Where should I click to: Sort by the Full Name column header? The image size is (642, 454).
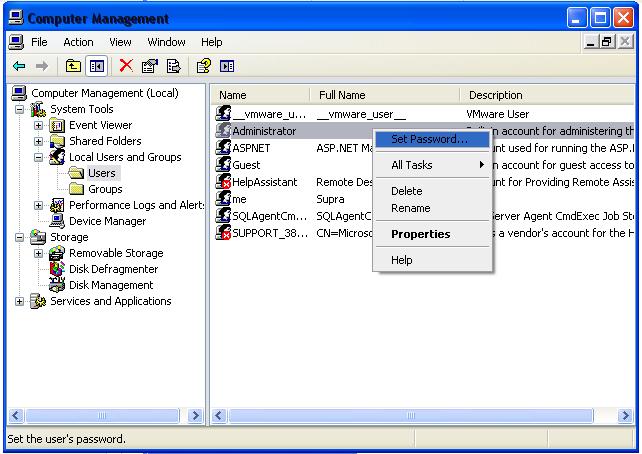click(385, 95)
